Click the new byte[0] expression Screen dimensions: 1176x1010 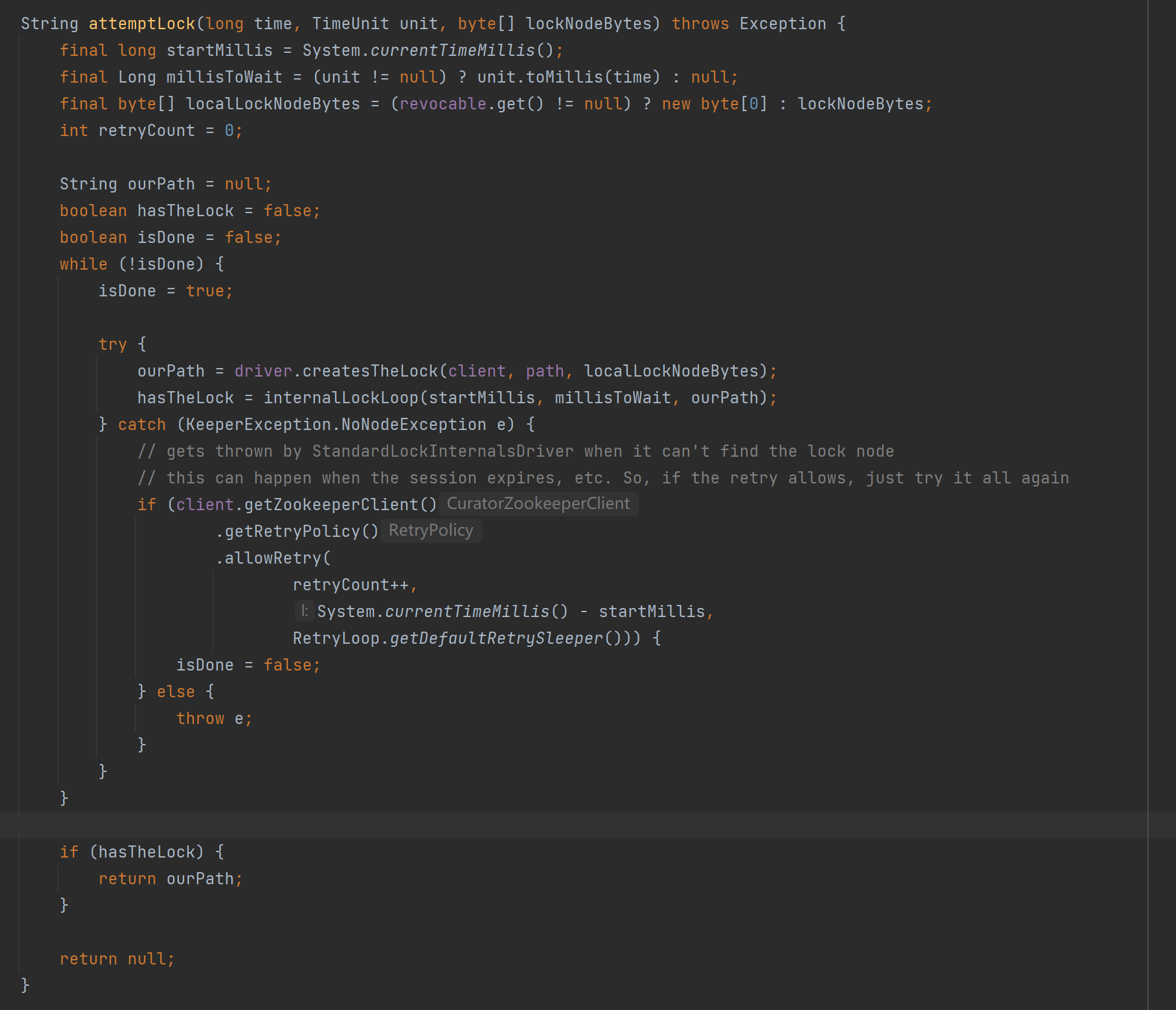(x=715, y=104)
